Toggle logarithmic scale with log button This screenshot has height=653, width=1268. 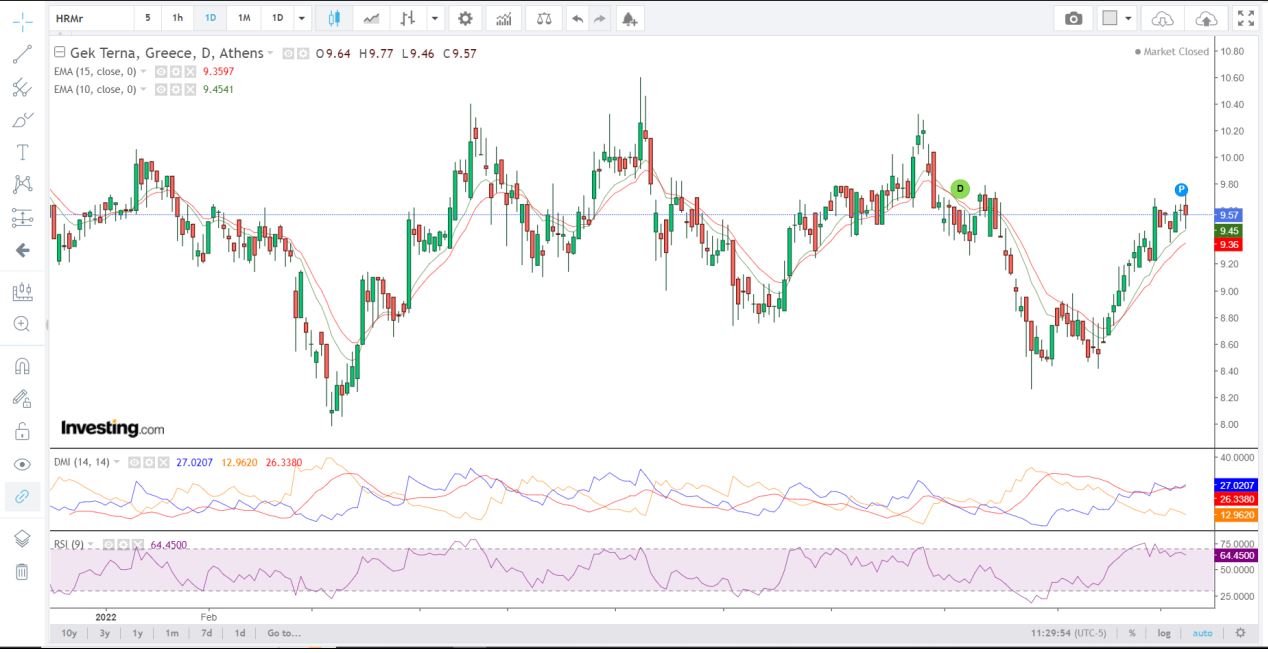point(1164,633)
